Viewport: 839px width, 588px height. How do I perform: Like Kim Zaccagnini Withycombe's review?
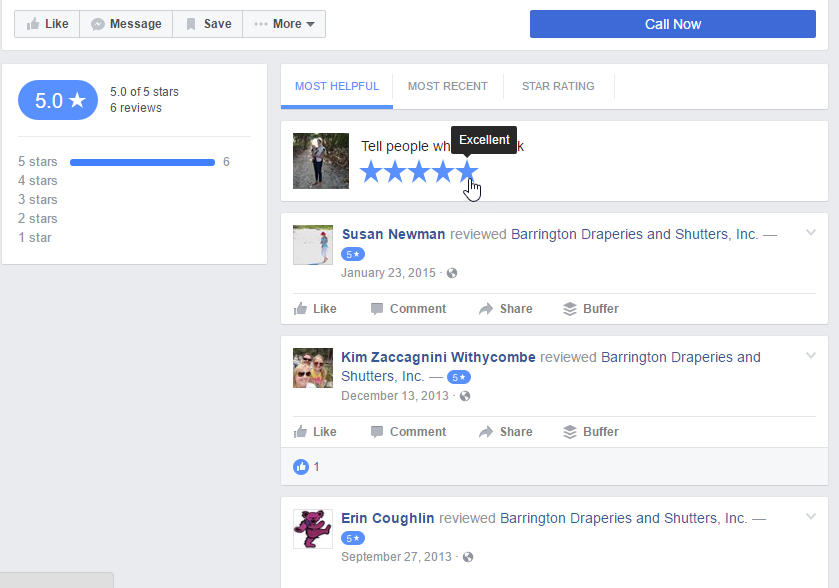315,431
